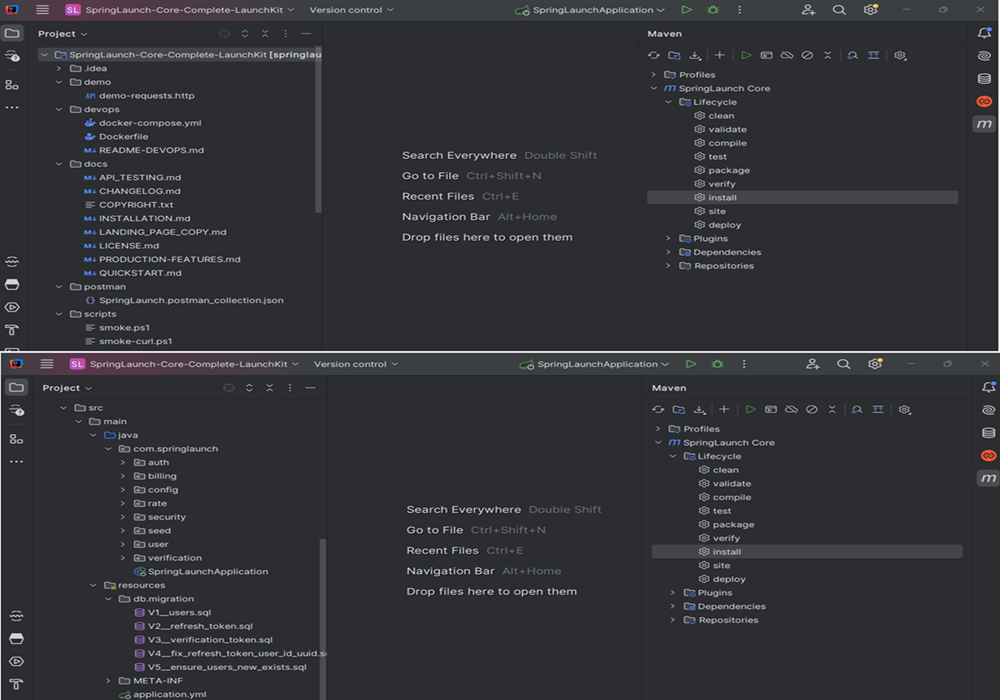The height and width of the screenshot is (700, 1000).
Task: Add Maven project with plus icon, top window
Action: pyautogui.click(x=719, y=55)
